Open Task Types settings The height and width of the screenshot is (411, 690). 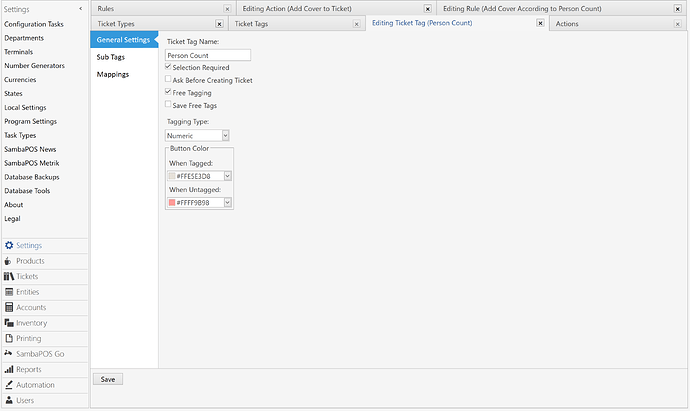click(x=20, y=135)
